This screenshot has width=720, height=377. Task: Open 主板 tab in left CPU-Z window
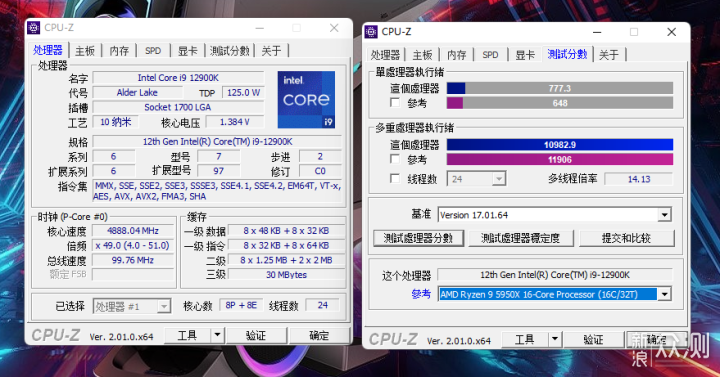coord(85,51)
